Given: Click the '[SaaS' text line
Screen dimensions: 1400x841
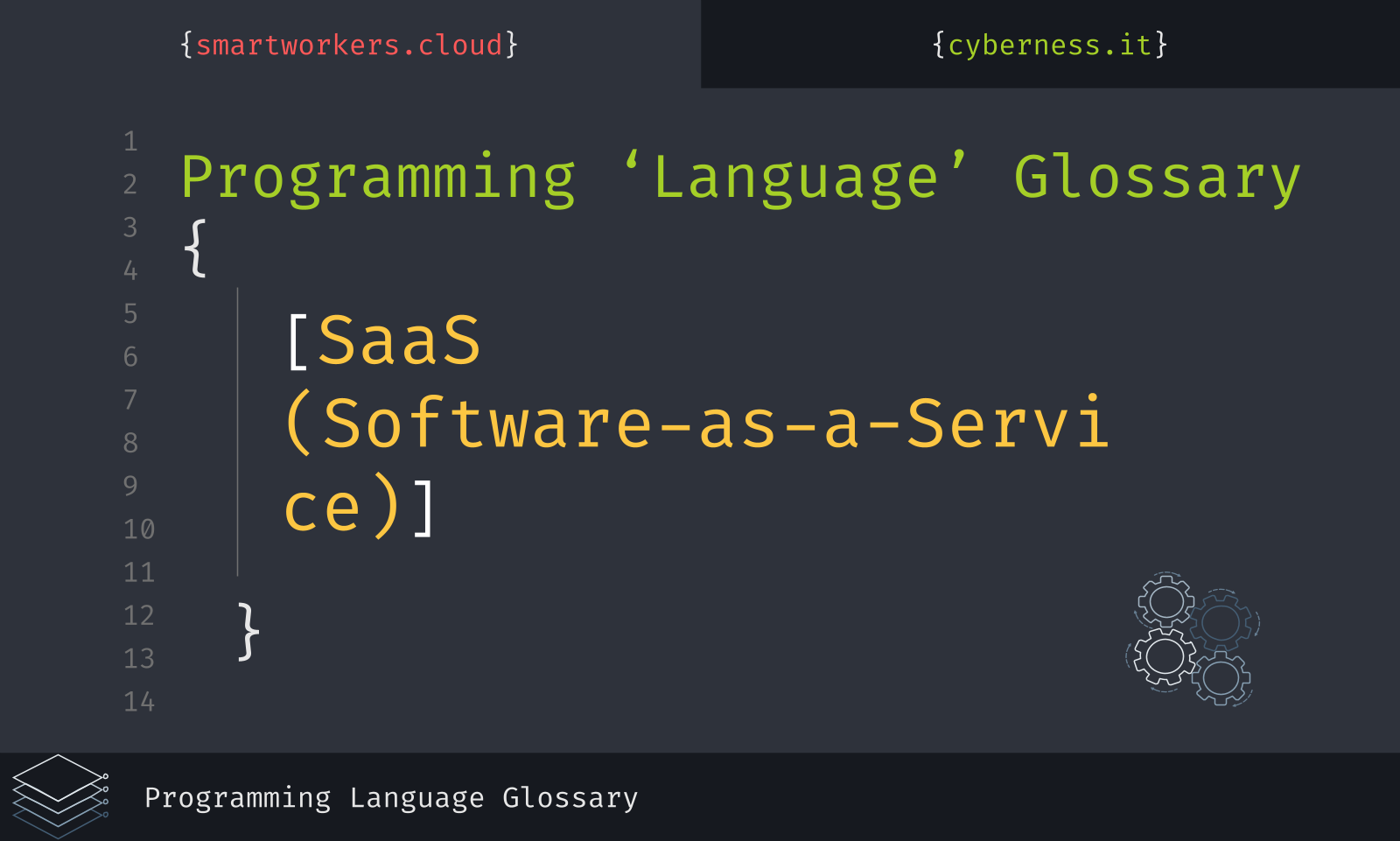Looking at the screenshot, I should (384, 340).
